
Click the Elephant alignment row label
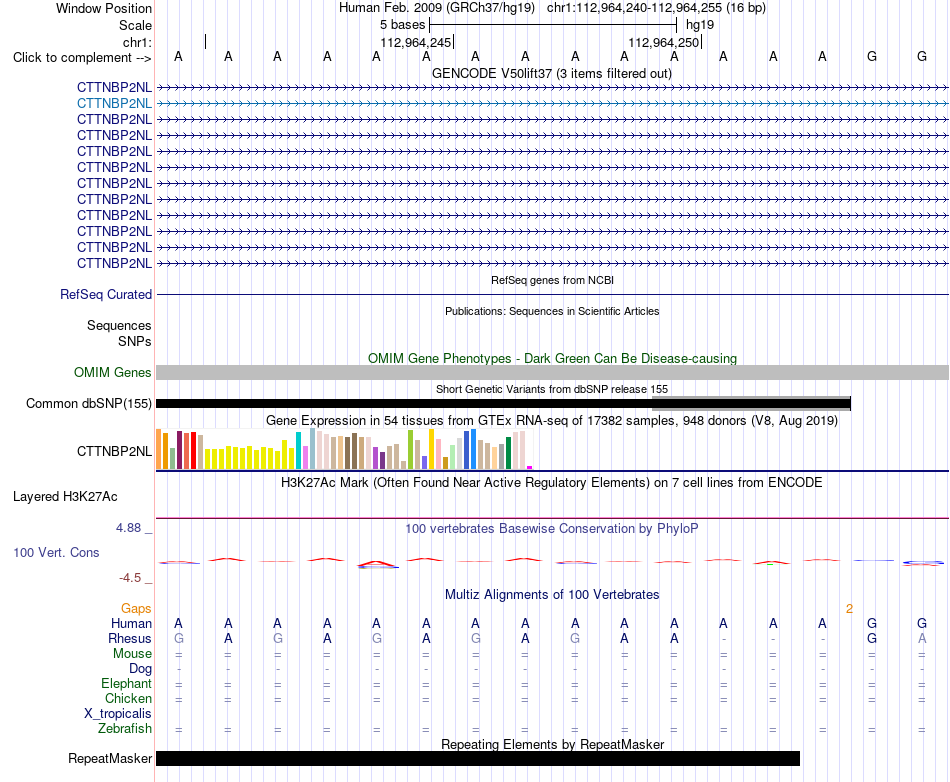(x=126, y=683)
